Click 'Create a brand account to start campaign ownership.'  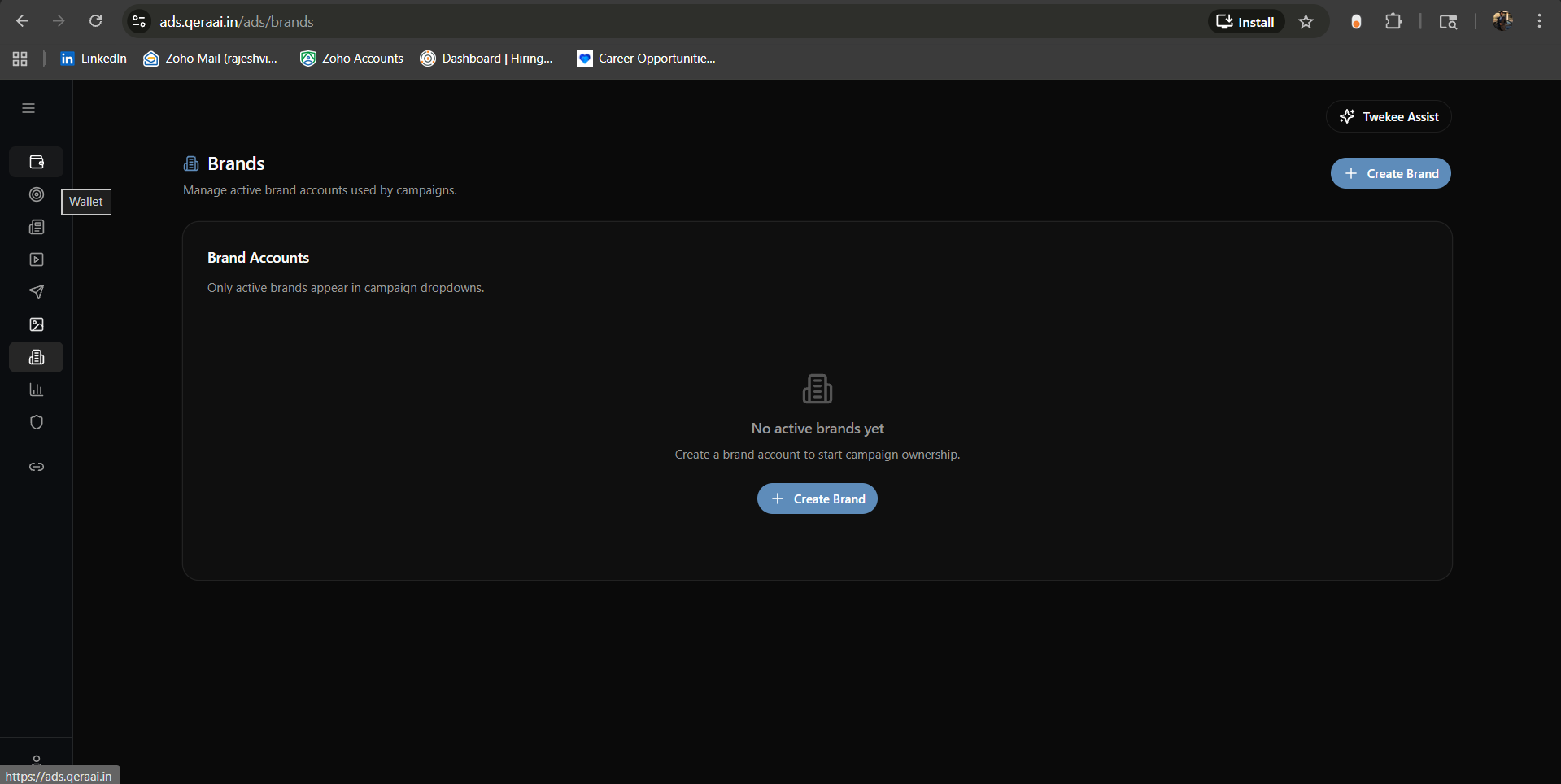(x=818, y=455)
